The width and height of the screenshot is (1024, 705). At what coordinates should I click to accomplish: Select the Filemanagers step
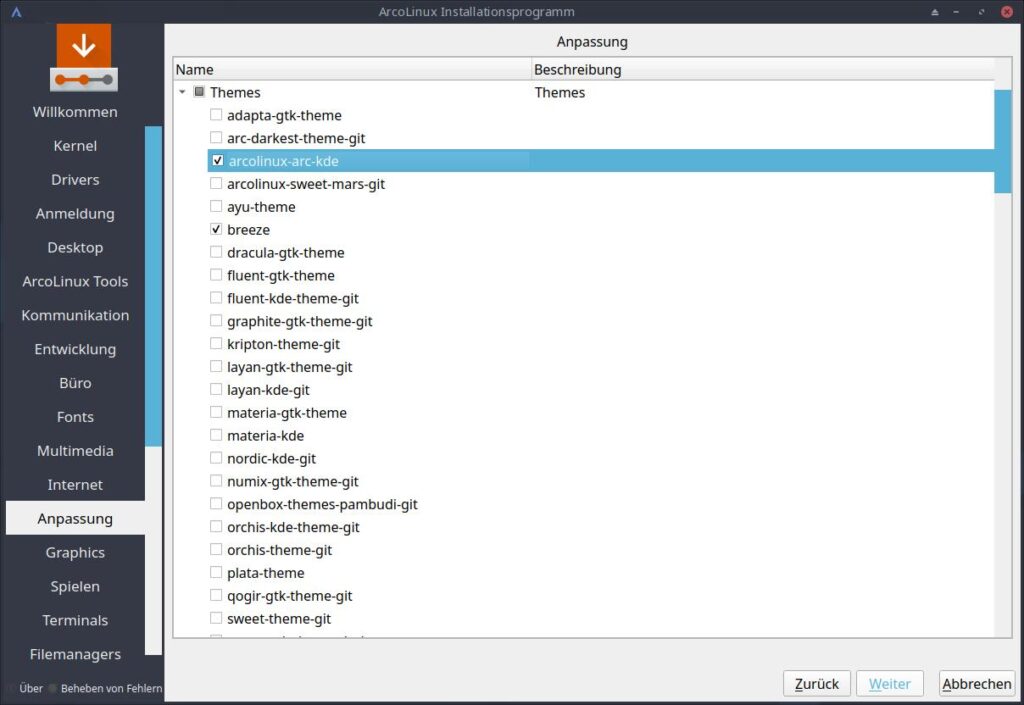pyautogui.click(x=75, y=654)
